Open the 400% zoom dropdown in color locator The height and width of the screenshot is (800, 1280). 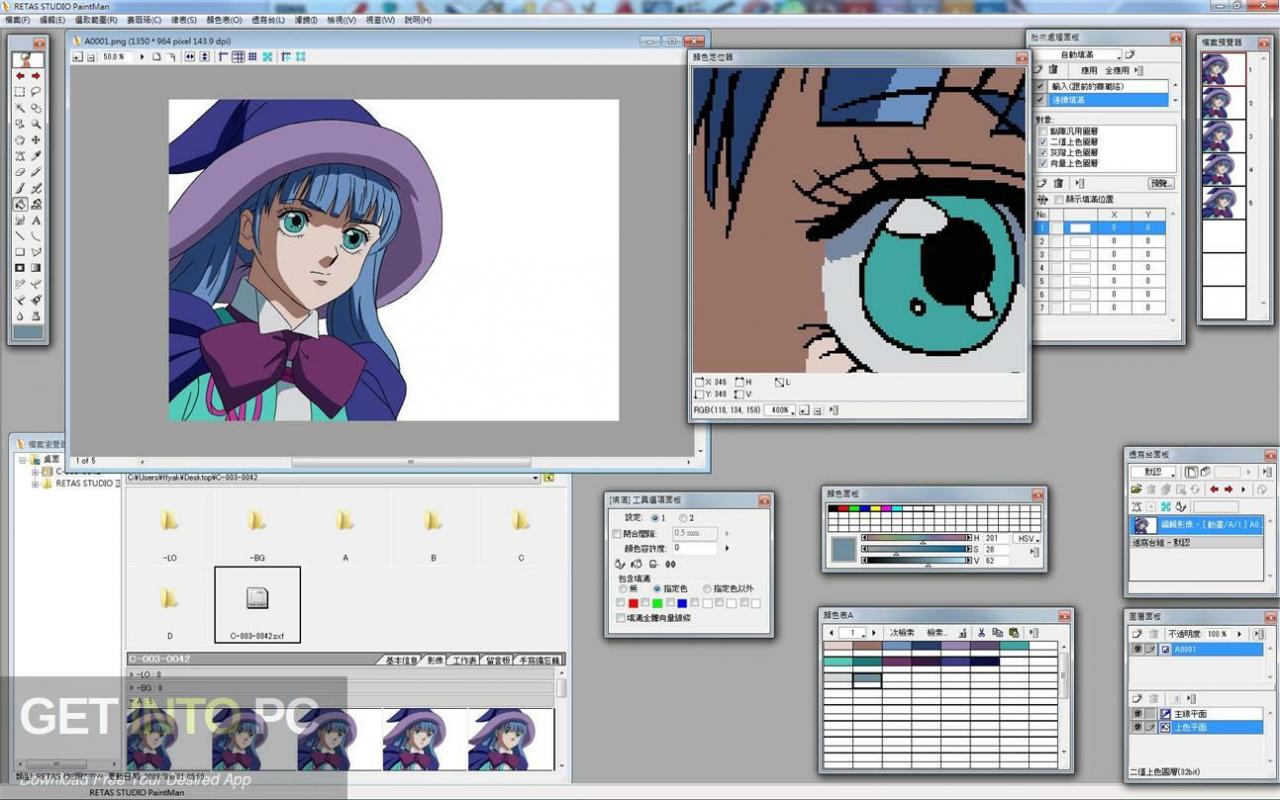point(780,410)
